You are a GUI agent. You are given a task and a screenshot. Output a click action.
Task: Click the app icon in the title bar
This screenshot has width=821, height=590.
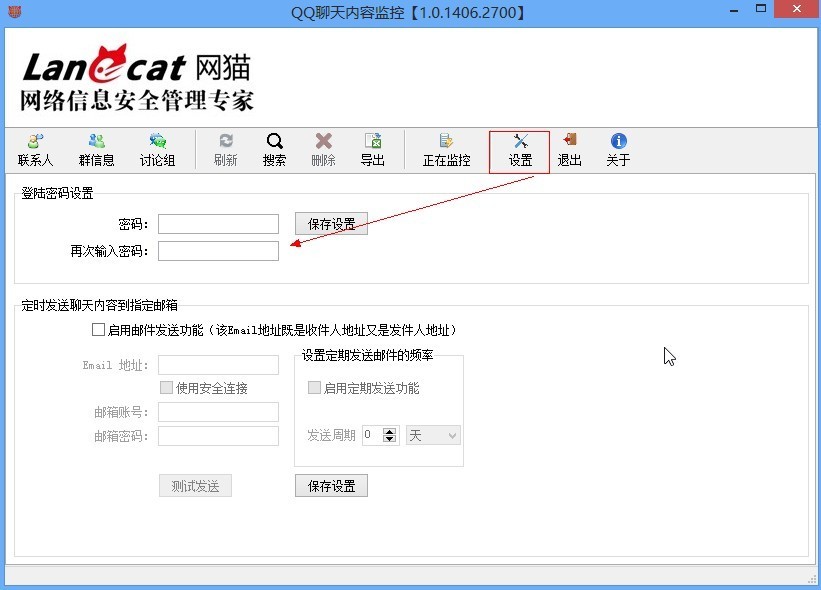pos(15,10)
